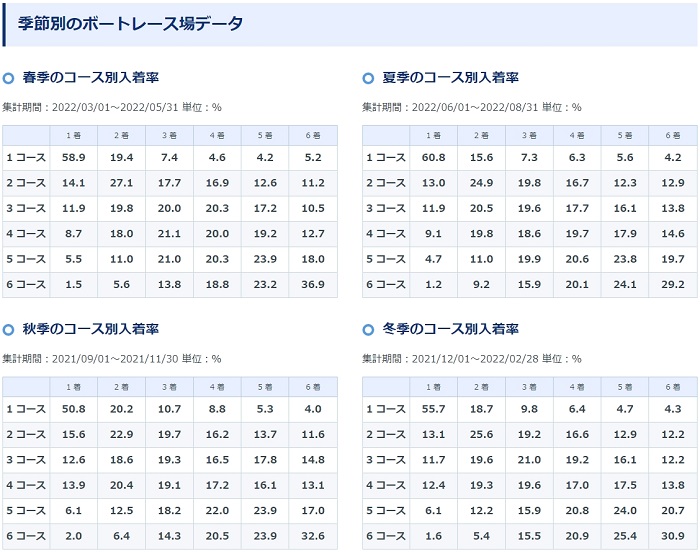Click the 36.9 value in spring table
700x552 pixels.
tap(313, 283)
